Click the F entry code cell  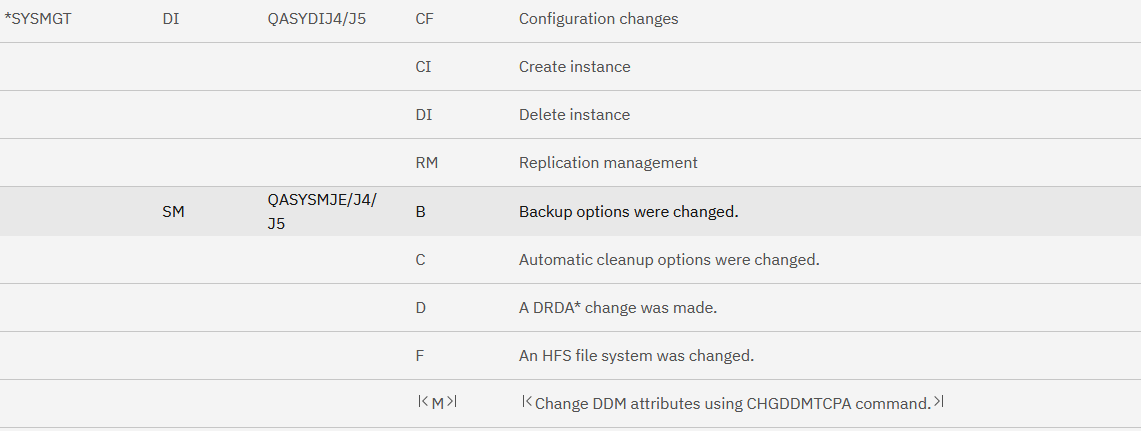419,356
